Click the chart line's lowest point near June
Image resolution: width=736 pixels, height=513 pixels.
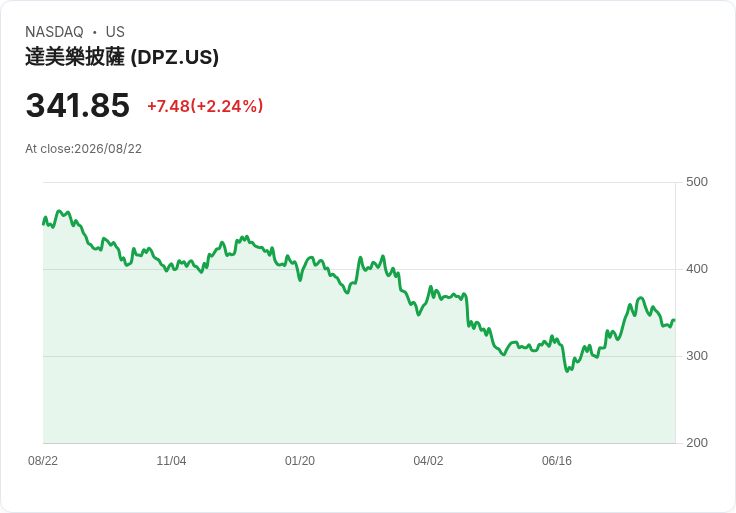pyautogui.click(x=567, y=371)
